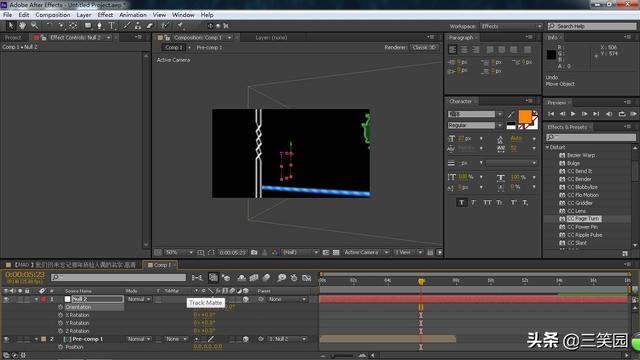Open the Animation menu
640x360 pixels.
[x=133, y=15]
